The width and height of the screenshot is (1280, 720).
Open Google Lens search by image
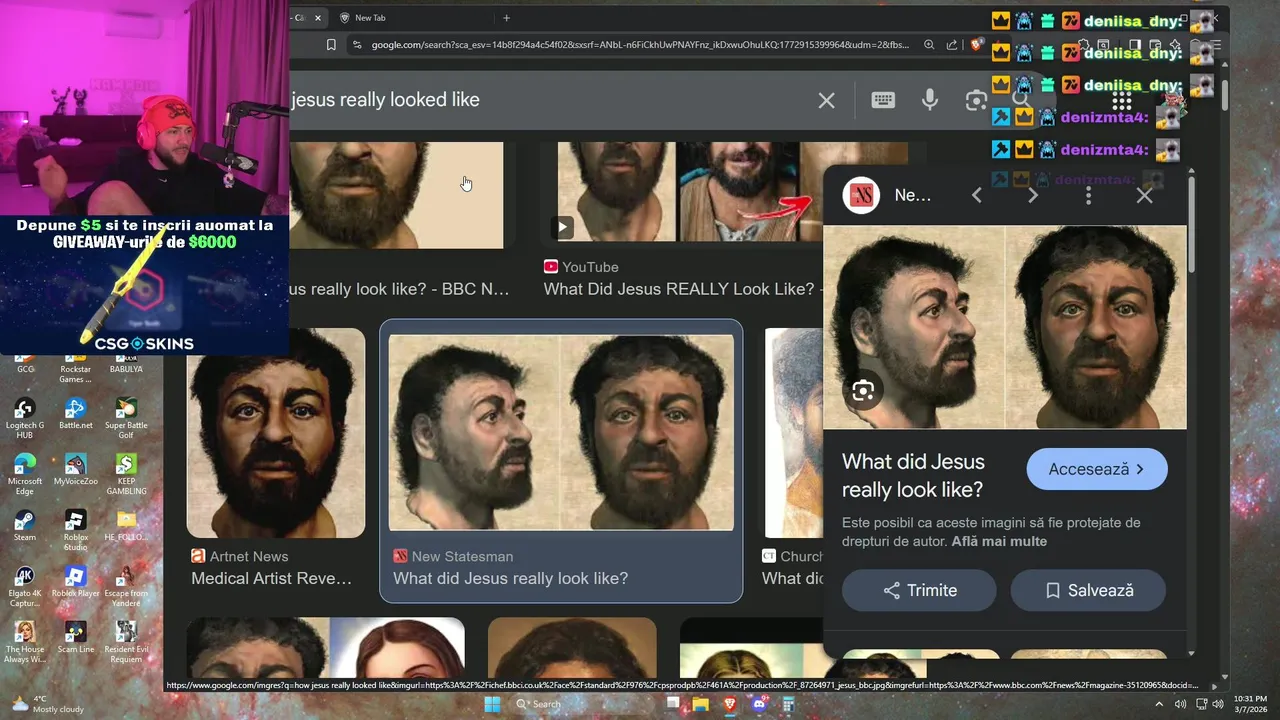(x=975, y=100)
